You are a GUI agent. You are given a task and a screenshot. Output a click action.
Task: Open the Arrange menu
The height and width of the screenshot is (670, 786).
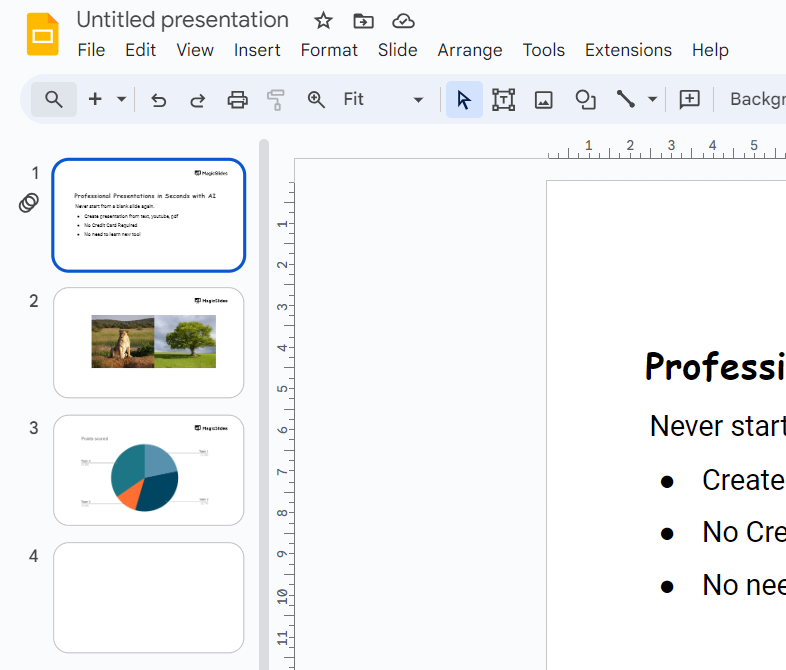point(470,50)
